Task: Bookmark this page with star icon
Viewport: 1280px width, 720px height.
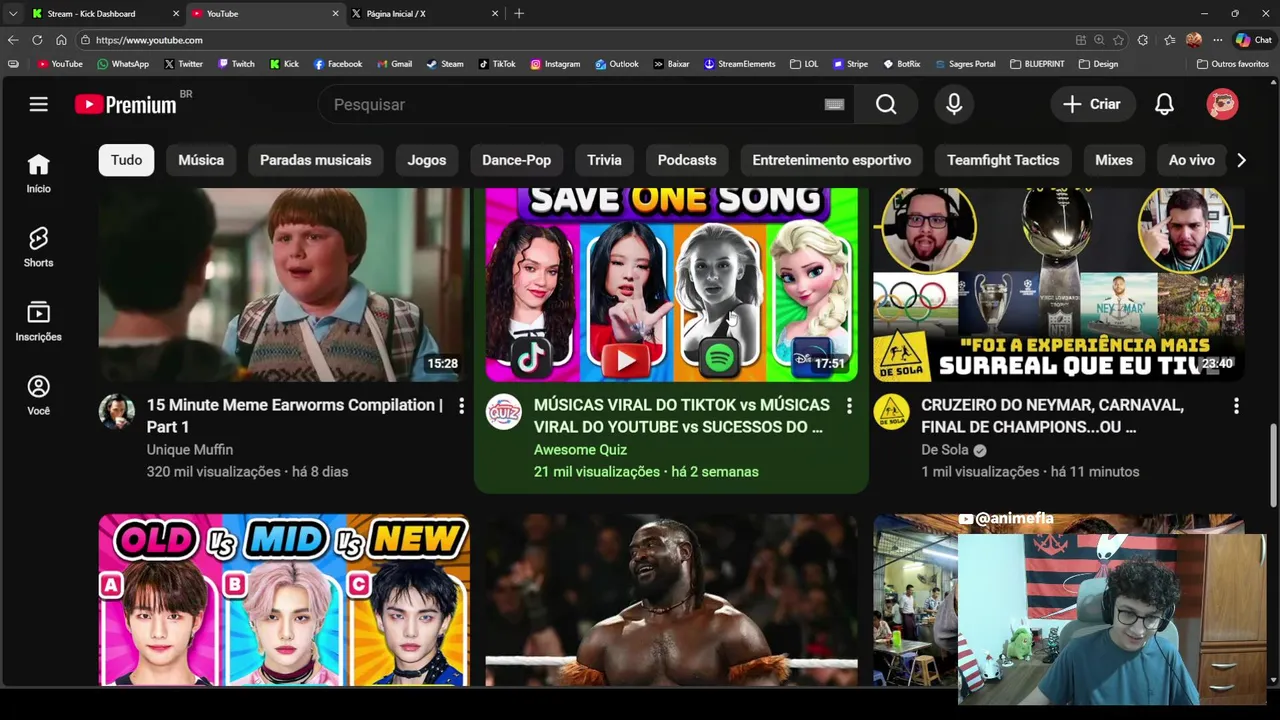Action: click(x=1118, y=40)
